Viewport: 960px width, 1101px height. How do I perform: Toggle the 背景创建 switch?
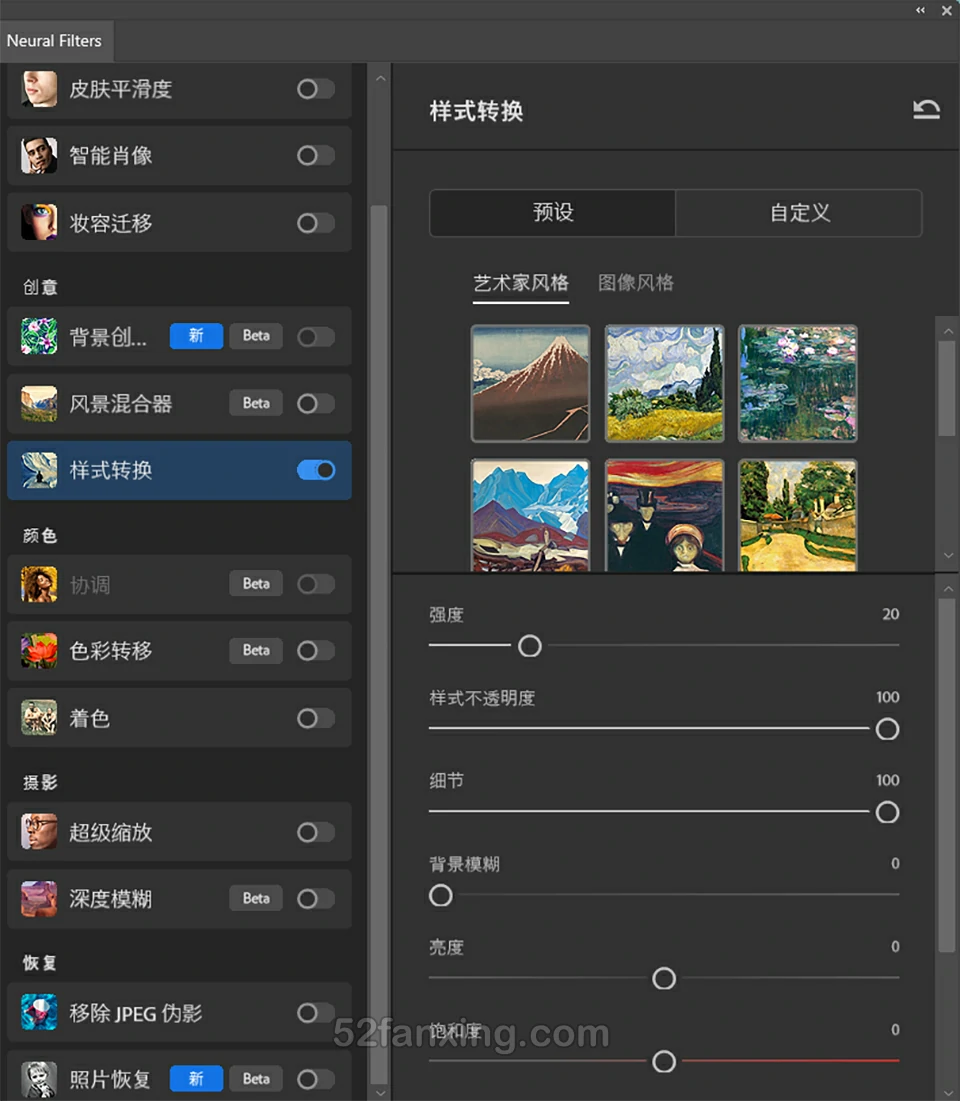pyautogui.click(x=315, y=337)
